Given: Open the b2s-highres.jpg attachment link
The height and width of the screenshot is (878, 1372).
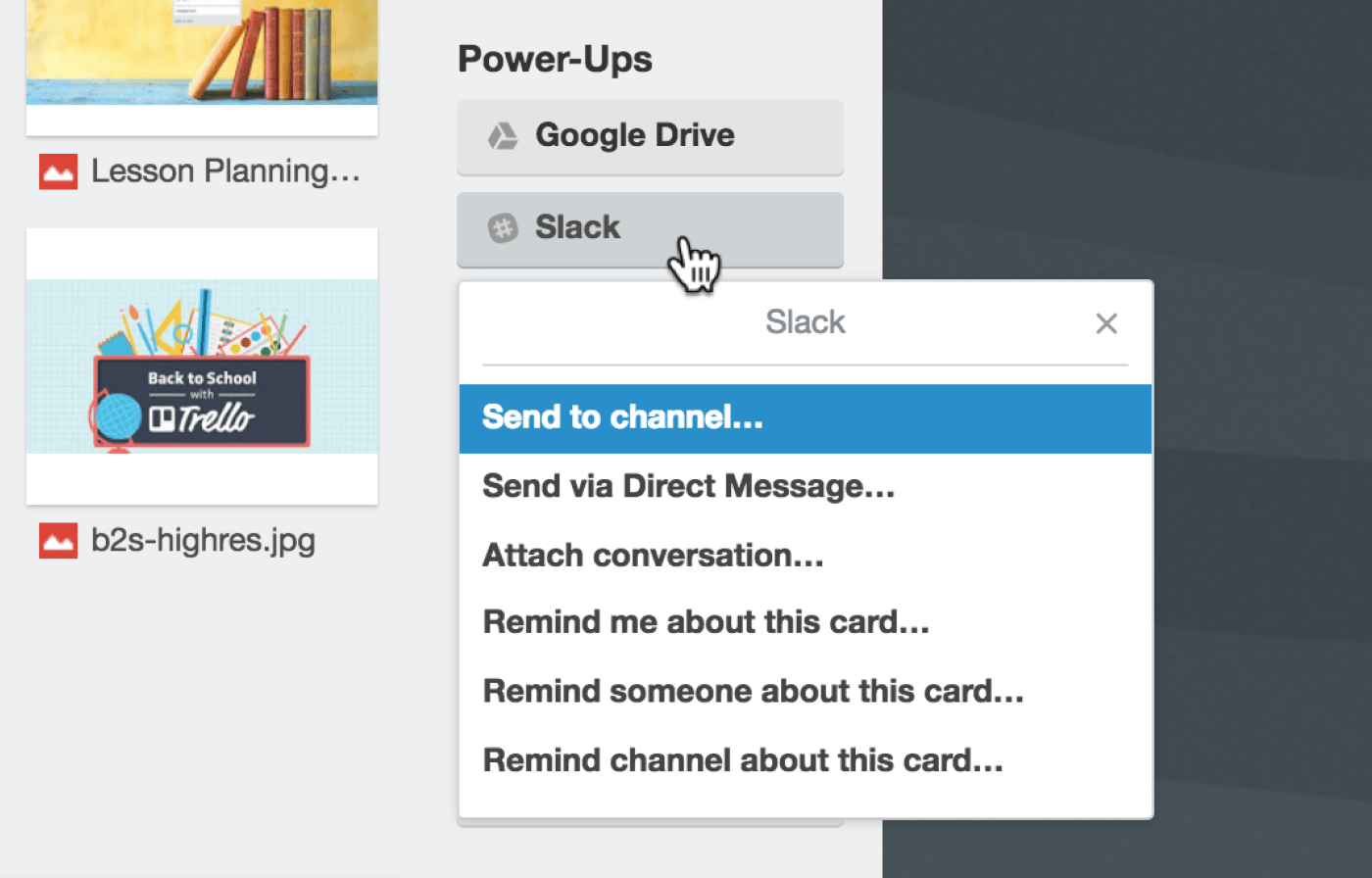Looking at the screenshot, I should click(x=203, y=540).
